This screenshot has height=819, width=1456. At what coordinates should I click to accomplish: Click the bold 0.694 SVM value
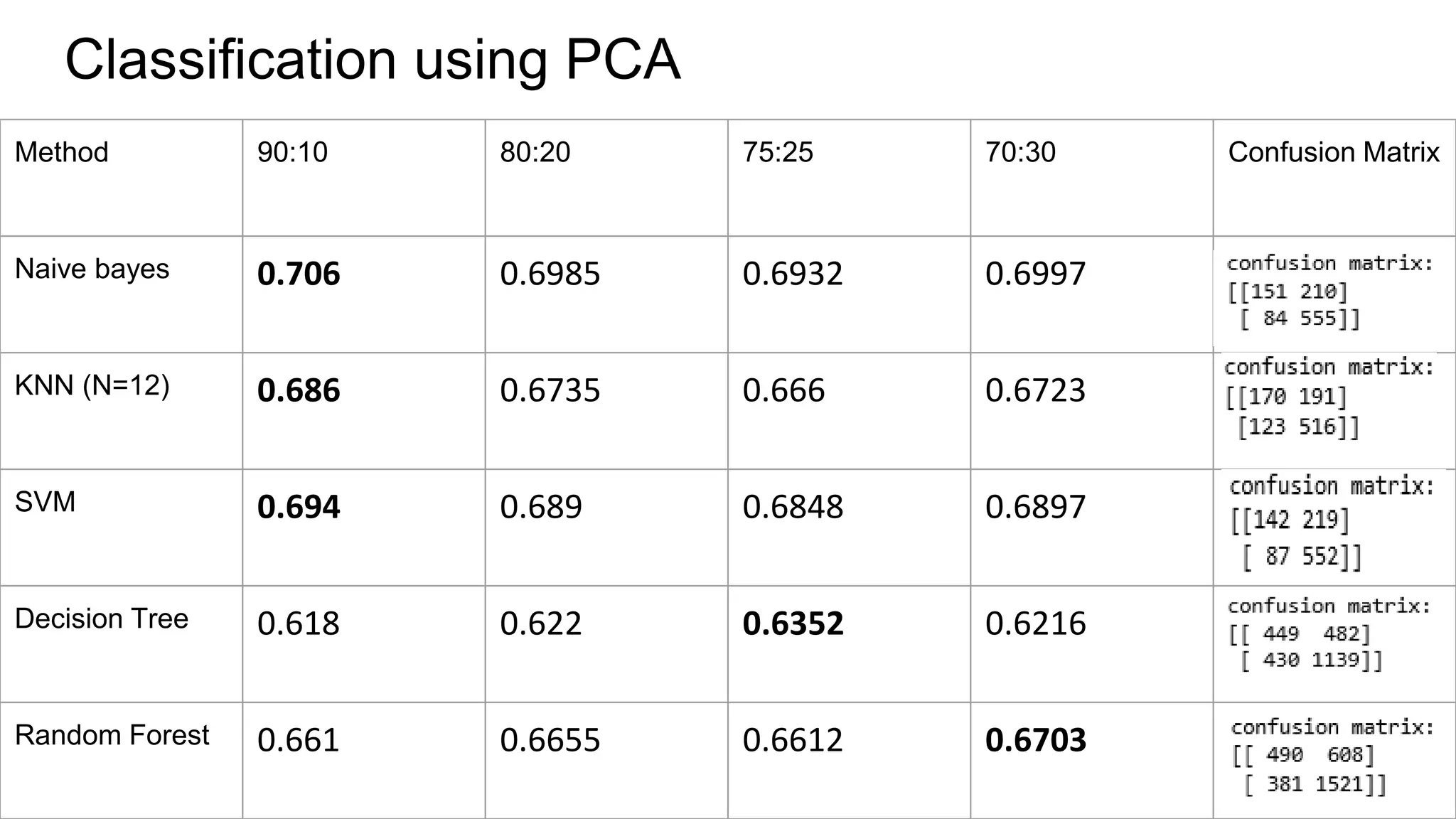[299, 507]
